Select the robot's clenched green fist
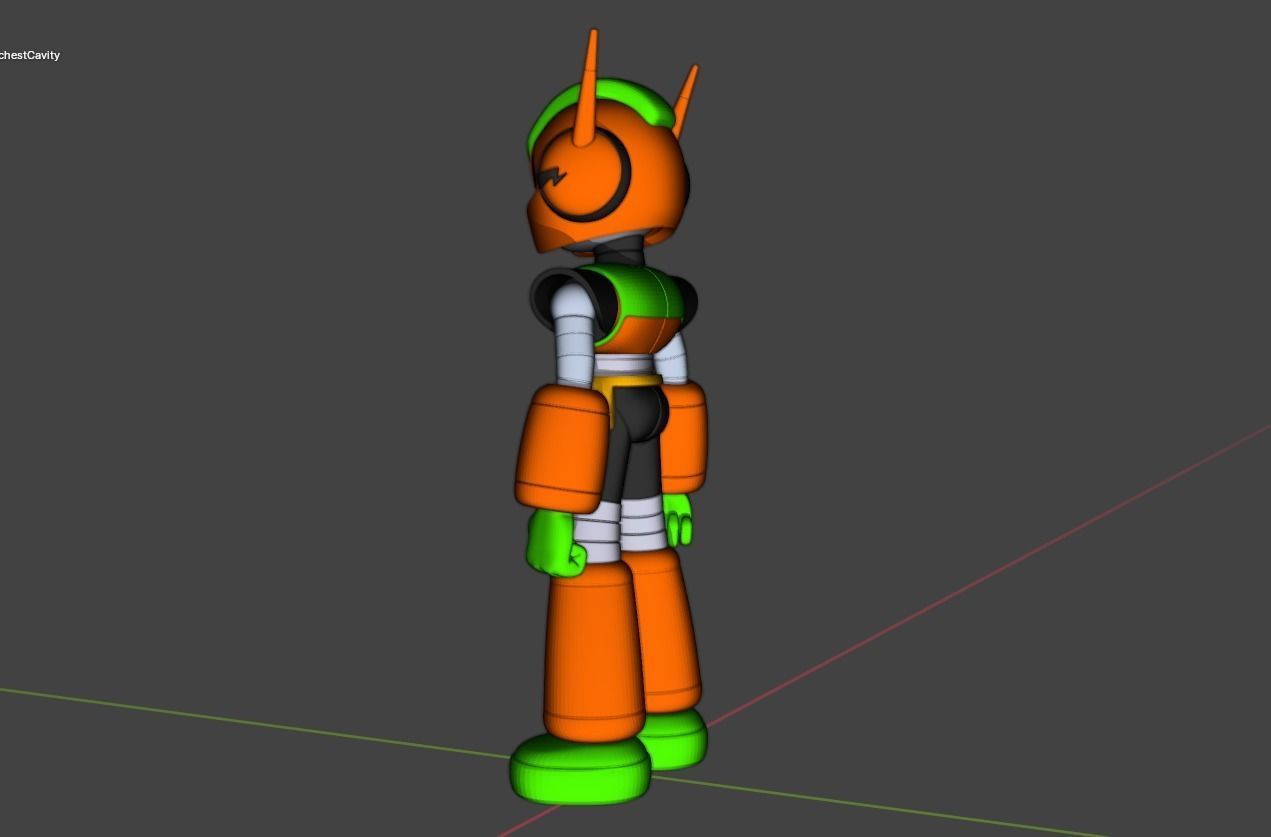 tap(556, 544)
